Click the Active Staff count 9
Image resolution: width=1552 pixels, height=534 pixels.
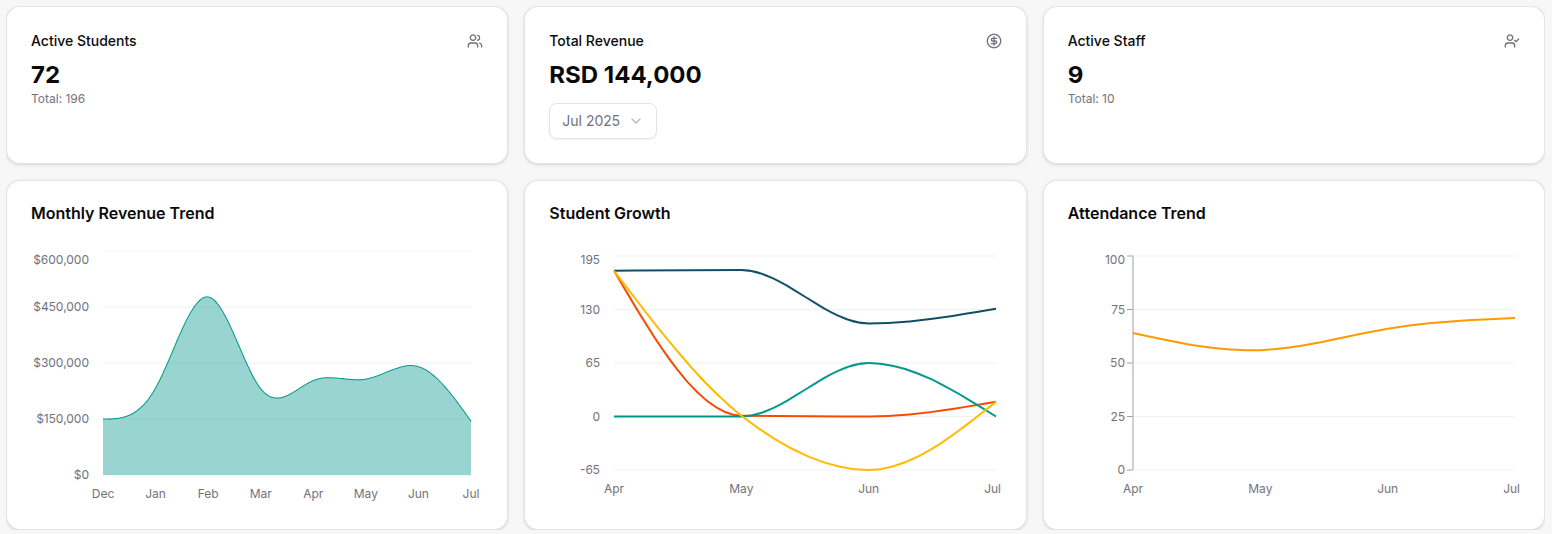coord(1075,75)
